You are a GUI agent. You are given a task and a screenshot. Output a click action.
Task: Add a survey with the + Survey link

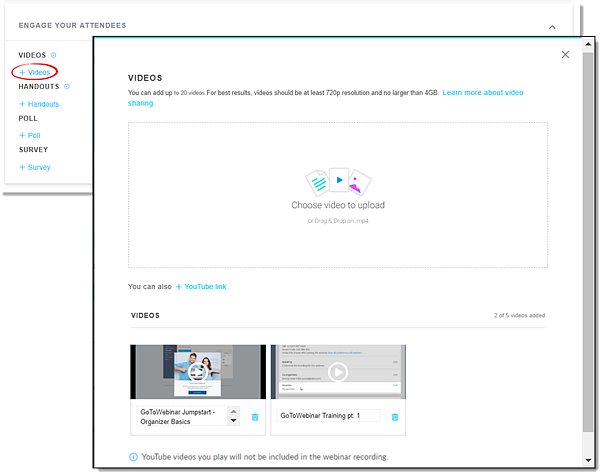[x=35, y=167]
